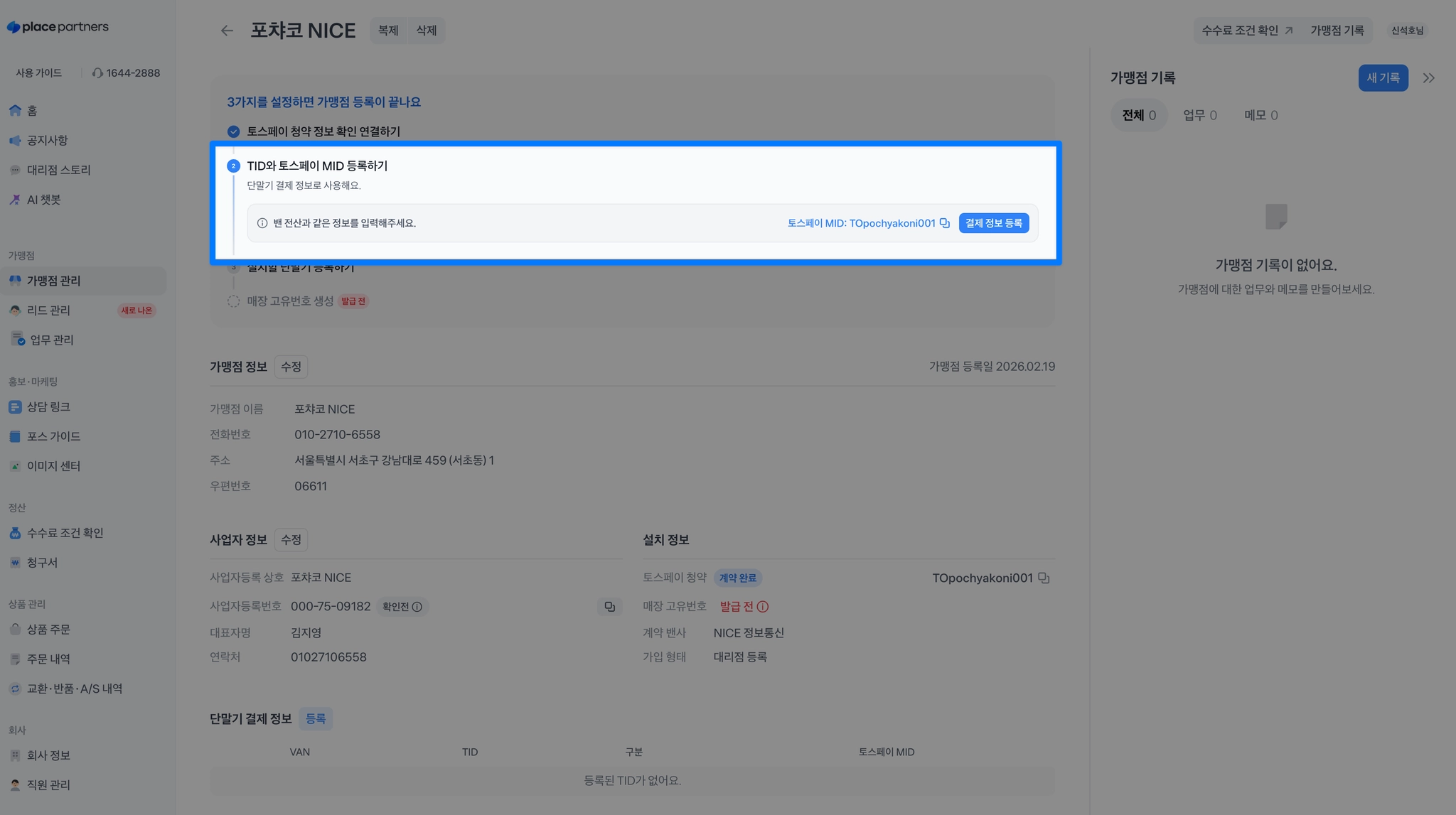Select the 업무 tab in 가맹점 기록

click(1199, 115)
